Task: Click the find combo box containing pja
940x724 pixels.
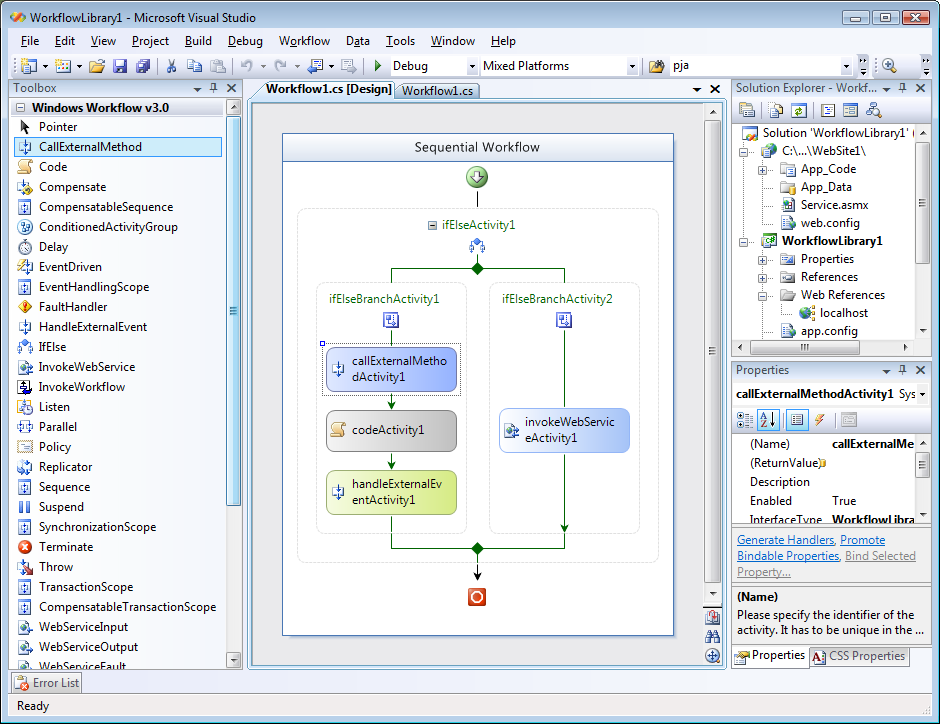Action: point(761,66)
